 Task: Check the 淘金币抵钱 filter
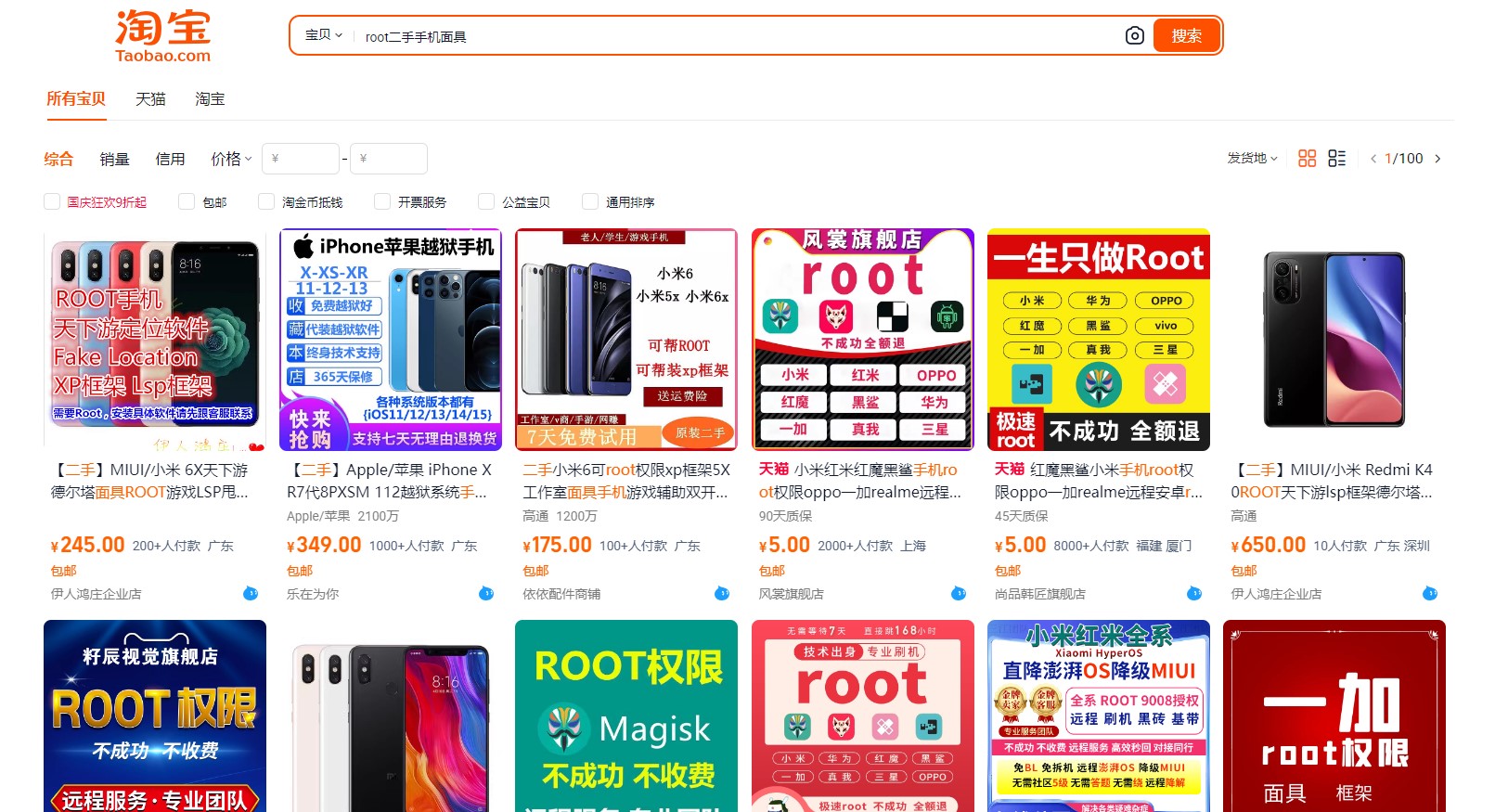tap(266, 201)
